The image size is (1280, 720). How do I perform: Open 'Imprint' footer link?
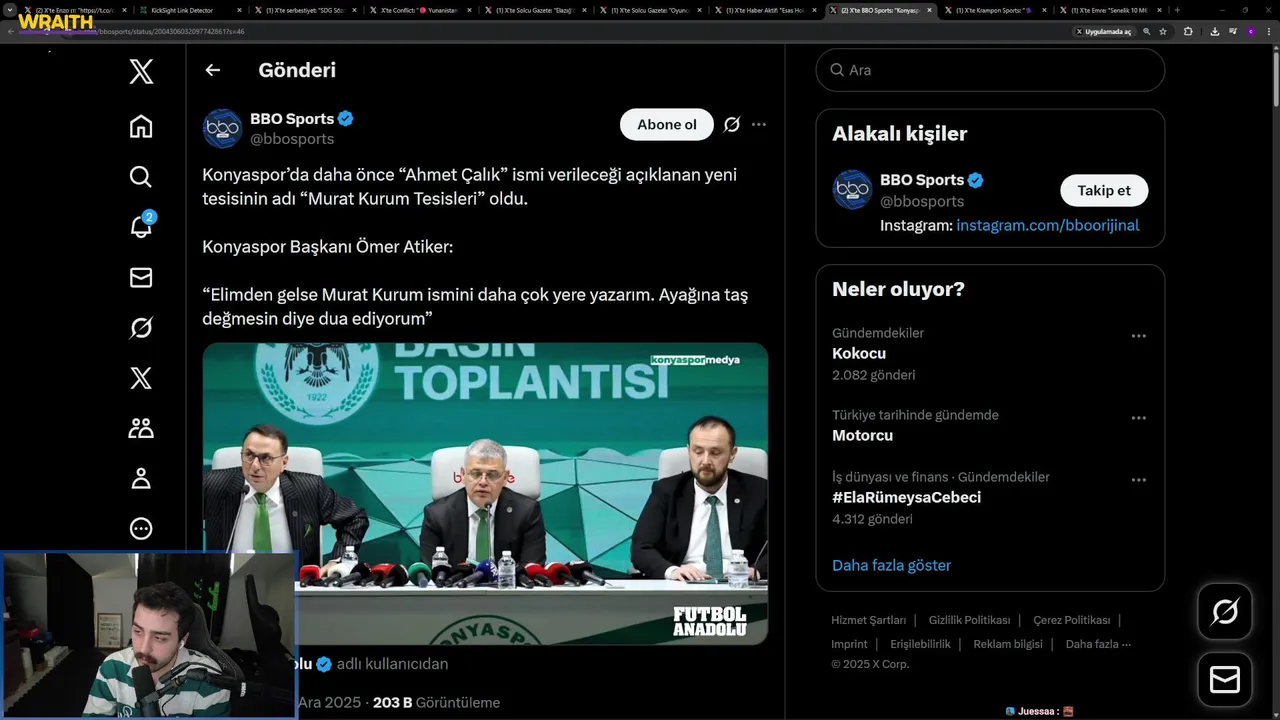(x=849, y=644)
